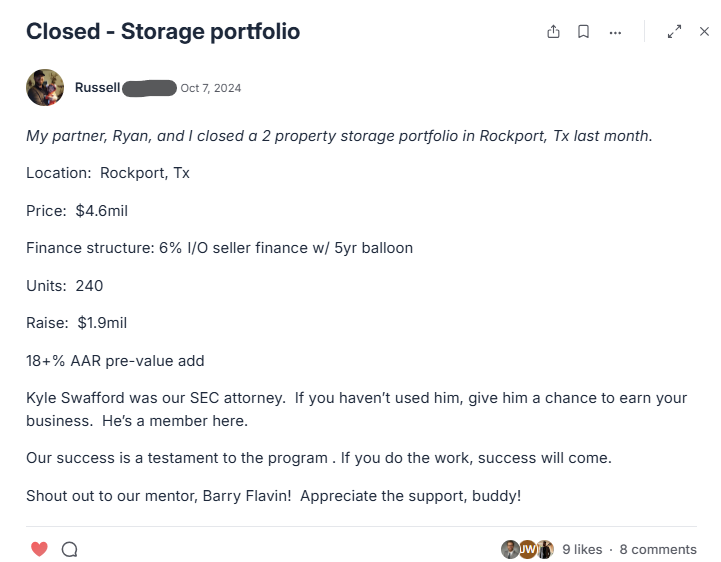
Task: Open the three-dot more options menu
Action: pos(614,32)
